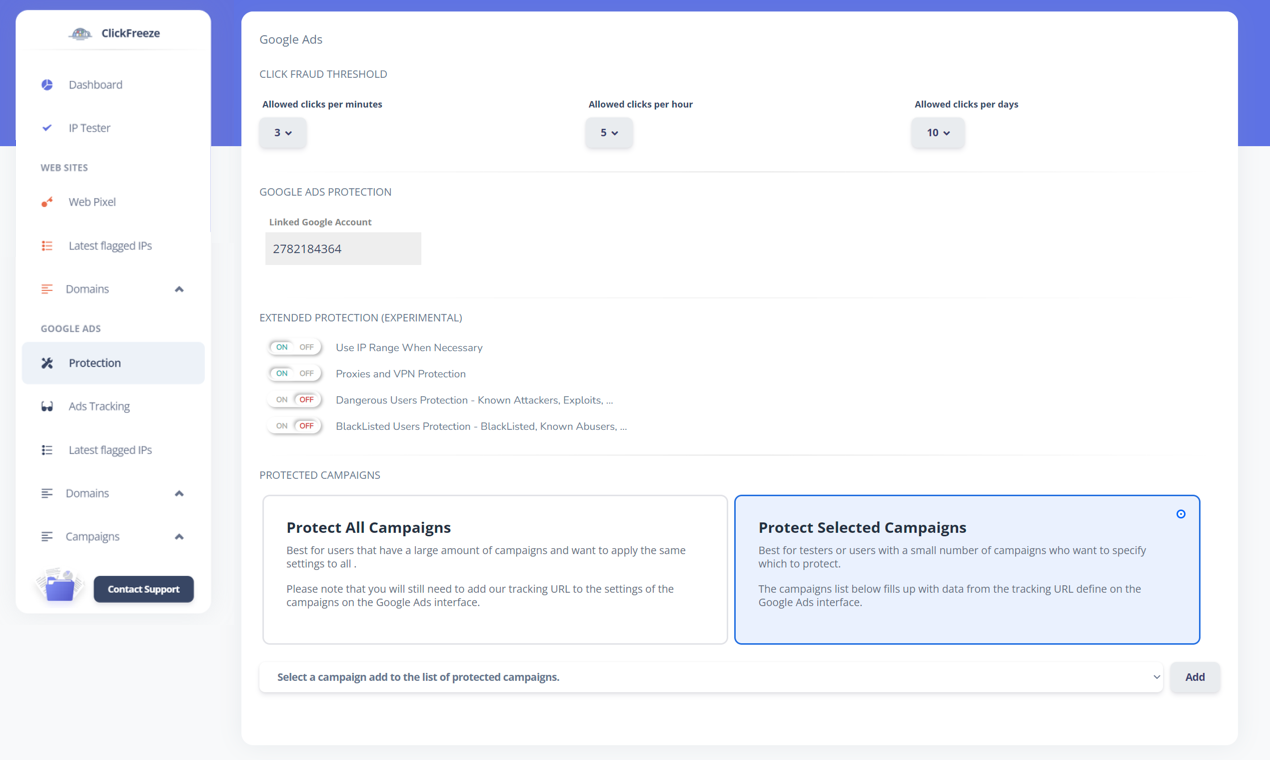The height and width of the screenshot is (760, 1270).
Task: Toggle Proxies and VPN Protection
Action: 295,374
